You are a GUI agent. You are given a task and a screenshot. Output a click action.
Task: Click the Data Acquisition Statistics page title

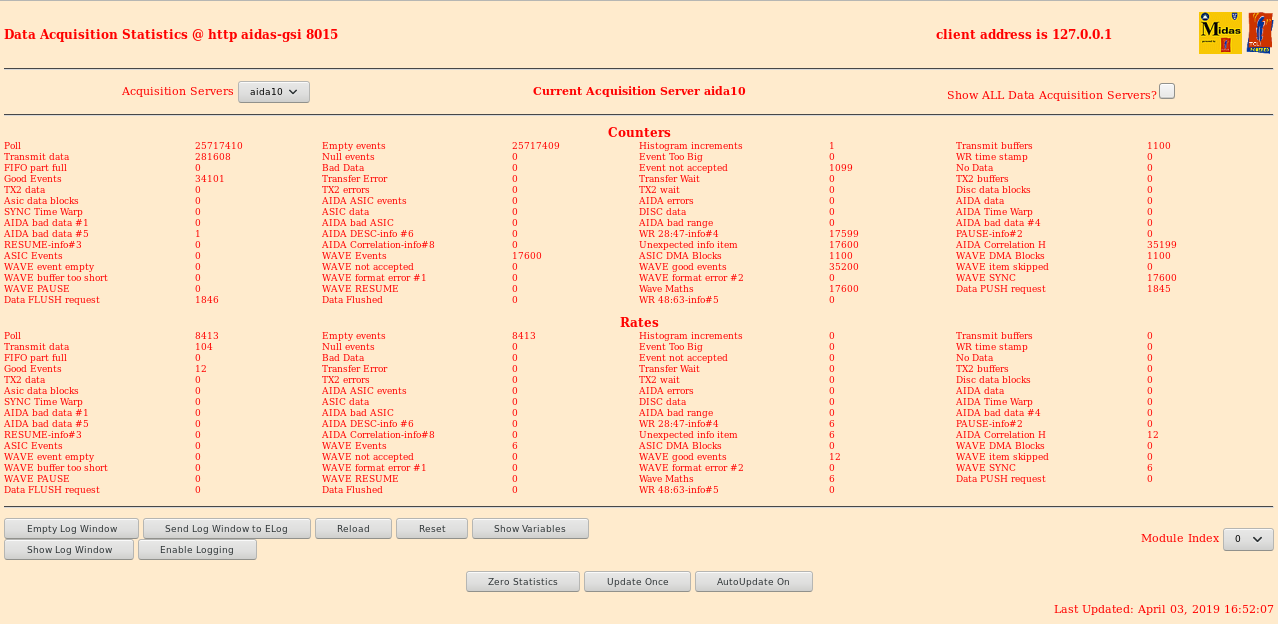[x=171, y=35]
